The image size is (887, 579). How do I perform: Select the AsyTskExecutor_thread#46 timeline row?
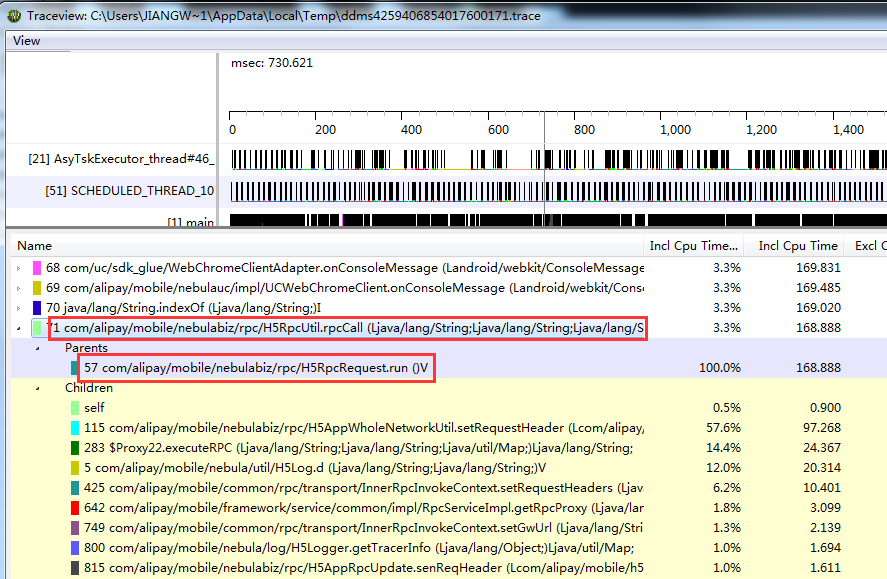[x=121, y=159]
